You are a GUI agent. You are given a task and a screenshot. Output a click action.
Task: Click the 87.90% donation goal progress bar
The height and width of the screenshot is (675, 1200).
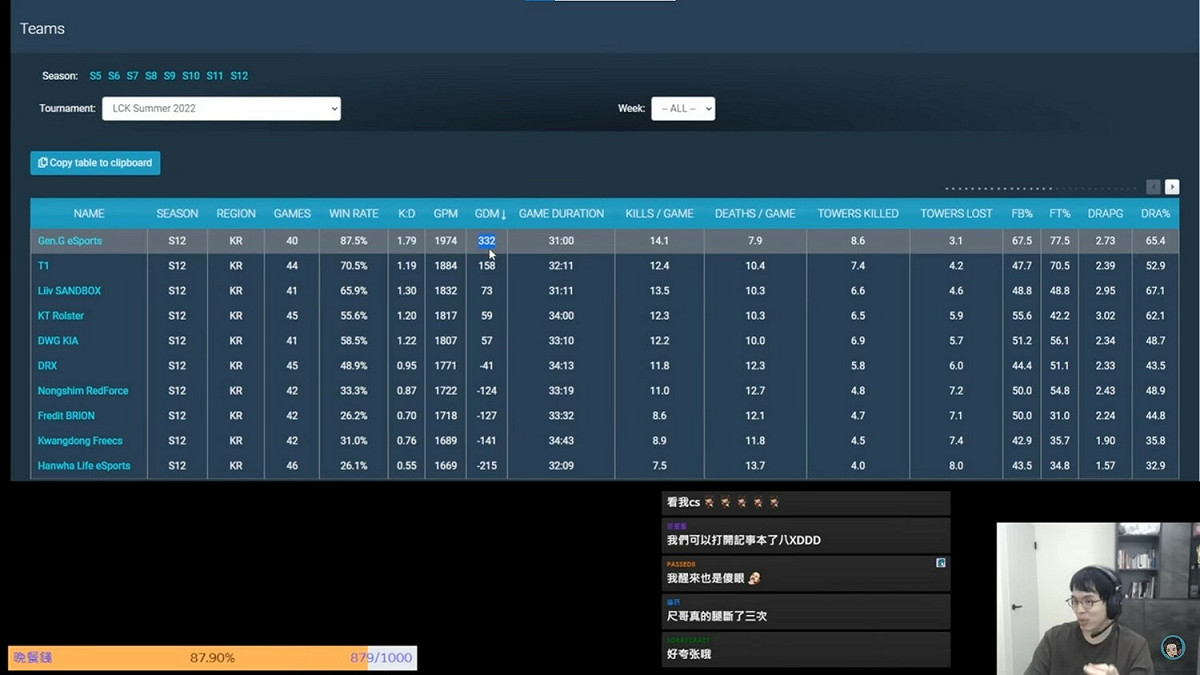click(x=213, y=658)
